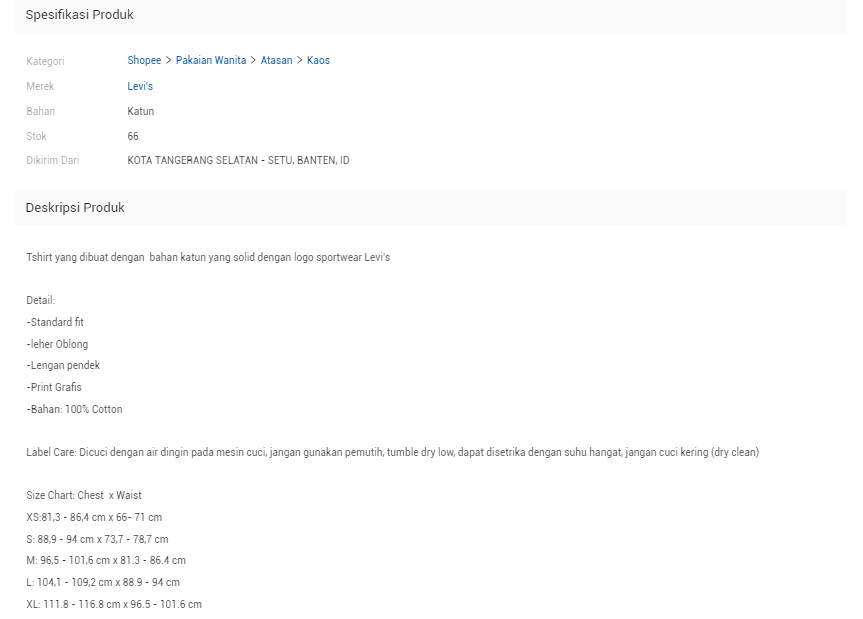Open the Atasan category link
The image size is (863, 619).
coord(276,61)
